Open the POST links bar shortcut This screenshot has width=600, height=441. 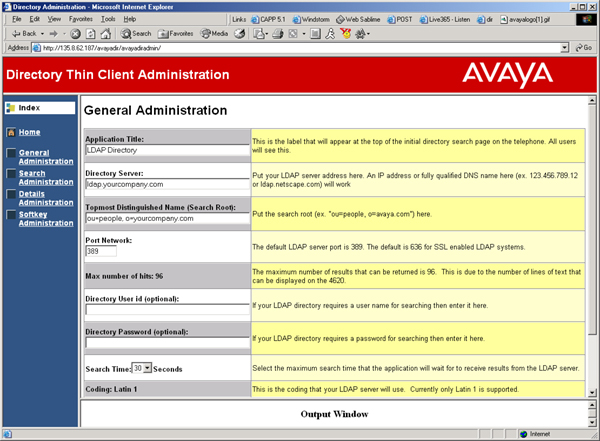[400, 20]
